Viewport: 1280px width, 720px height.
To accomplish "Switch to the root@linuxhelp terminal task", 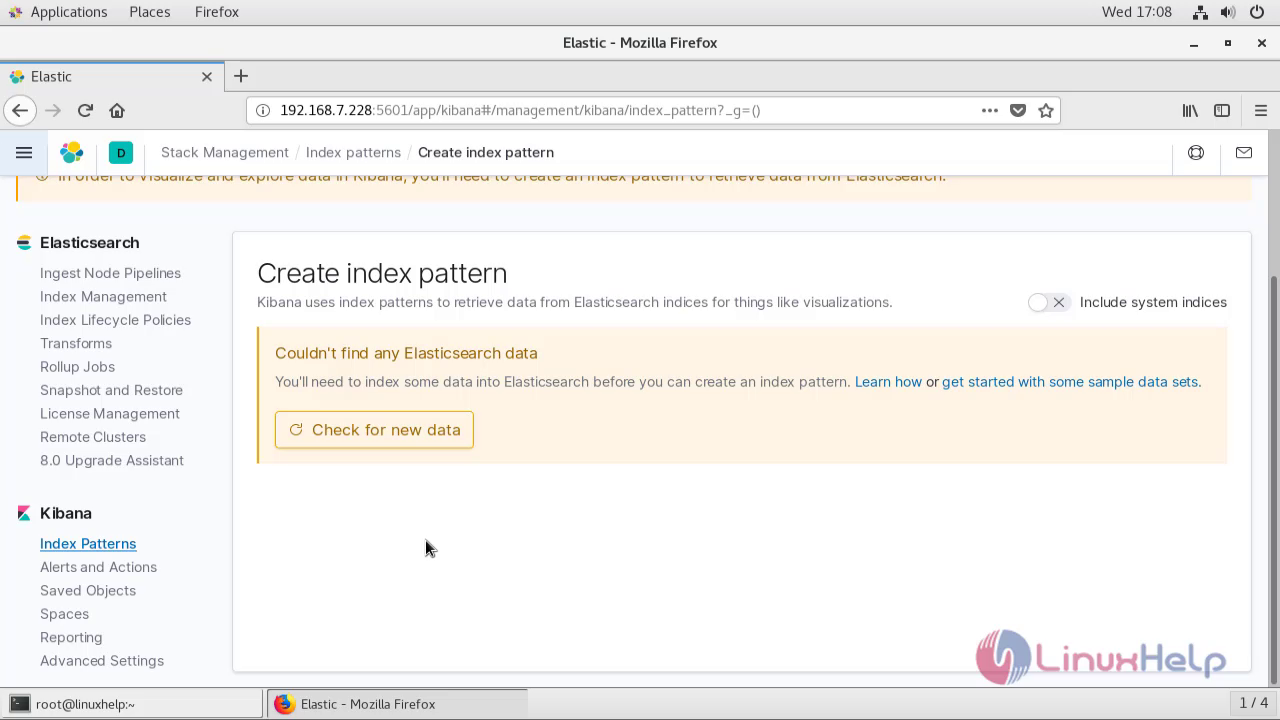I will [133, 704].
